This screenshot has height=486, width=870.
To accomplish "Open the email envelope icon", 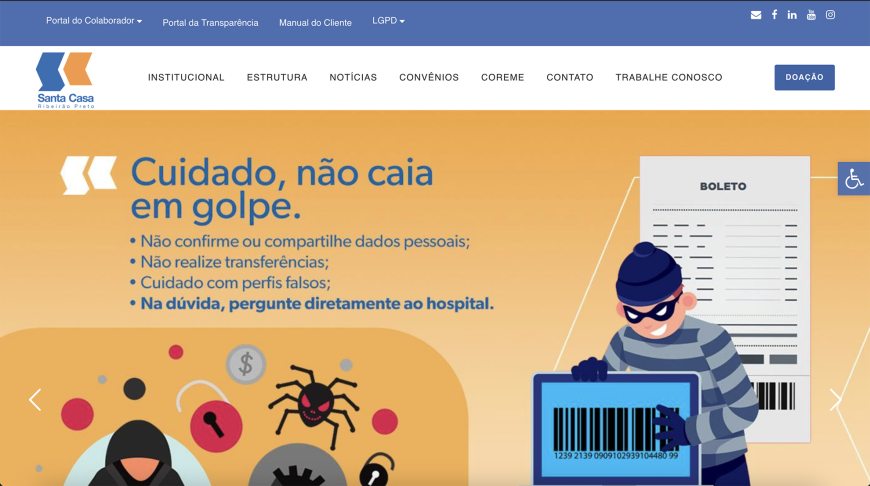I will click(756, 15).
